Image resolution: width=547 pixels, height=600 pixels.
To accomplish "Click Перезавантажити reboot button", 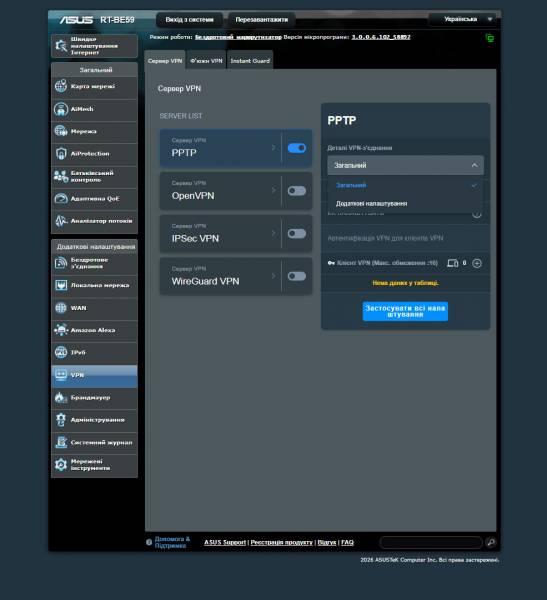I will [x=261, y=20].
